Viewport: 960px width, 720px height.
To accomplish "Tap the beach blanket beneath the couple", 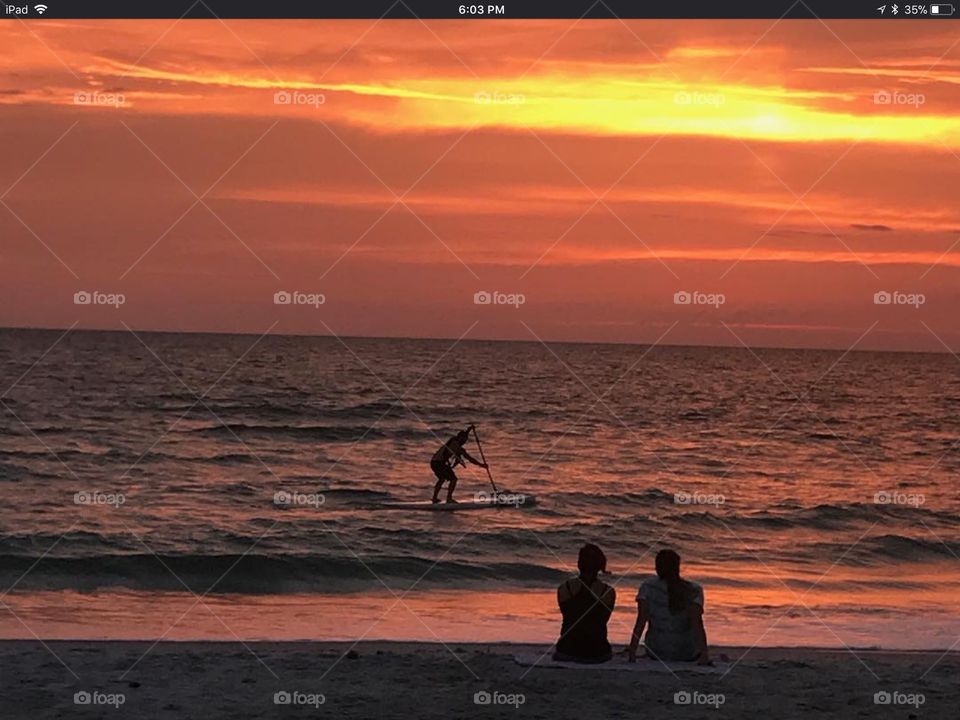I will [x=630, y=660].
